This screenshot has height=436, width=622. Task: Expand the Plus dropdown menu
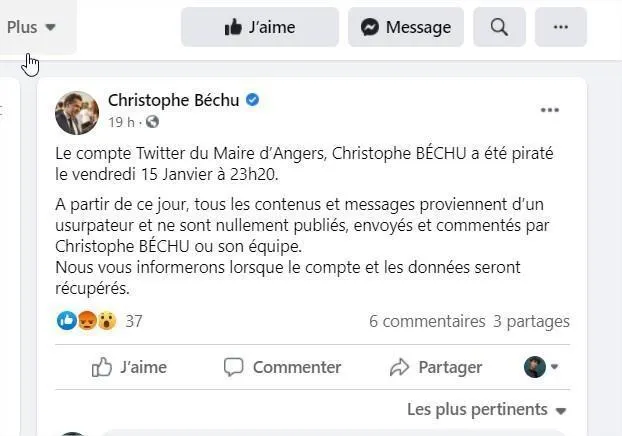pos(31,27)
